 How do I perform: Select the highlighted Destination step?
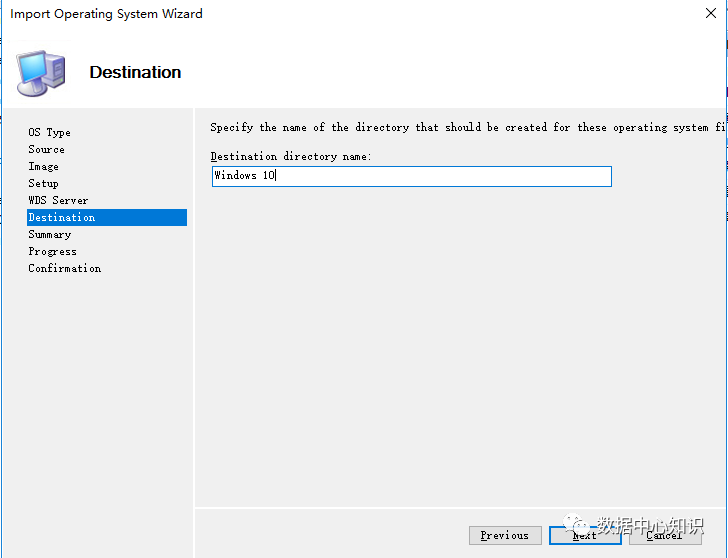click(x=62, y=217)
